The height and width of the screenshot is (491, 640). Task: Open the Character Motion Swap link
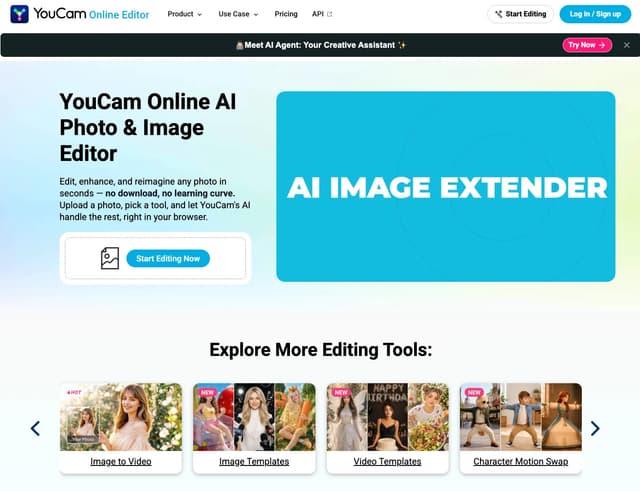pyautogui.click(x=521, y=462)
